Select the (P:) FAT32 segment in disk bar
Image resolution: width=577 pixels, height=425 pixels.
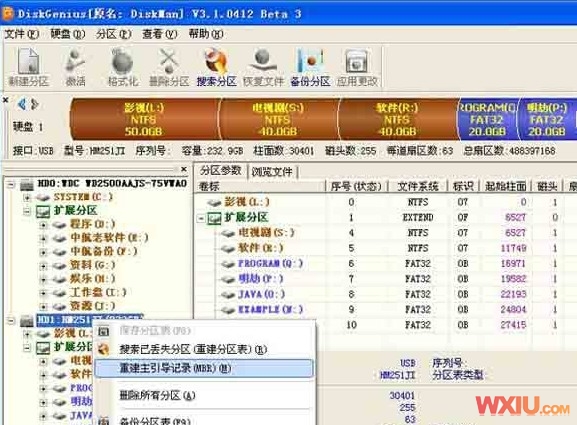[x=547, y=119]
